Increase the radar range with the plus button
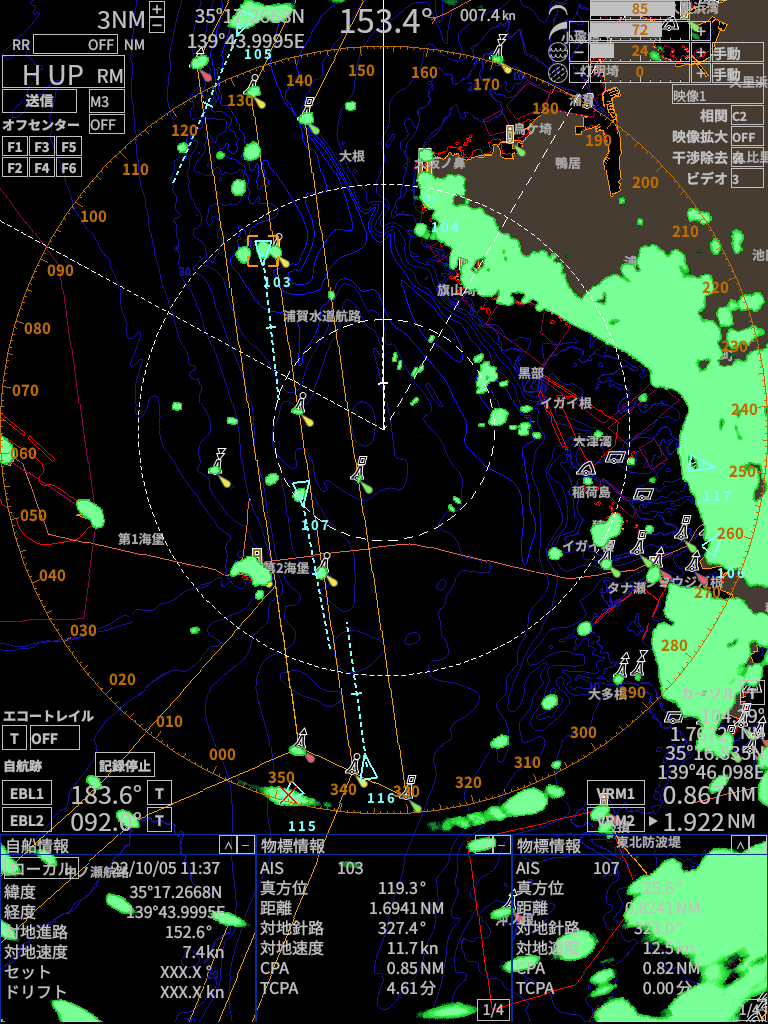 pyautogui.click(x=157, y=10)
